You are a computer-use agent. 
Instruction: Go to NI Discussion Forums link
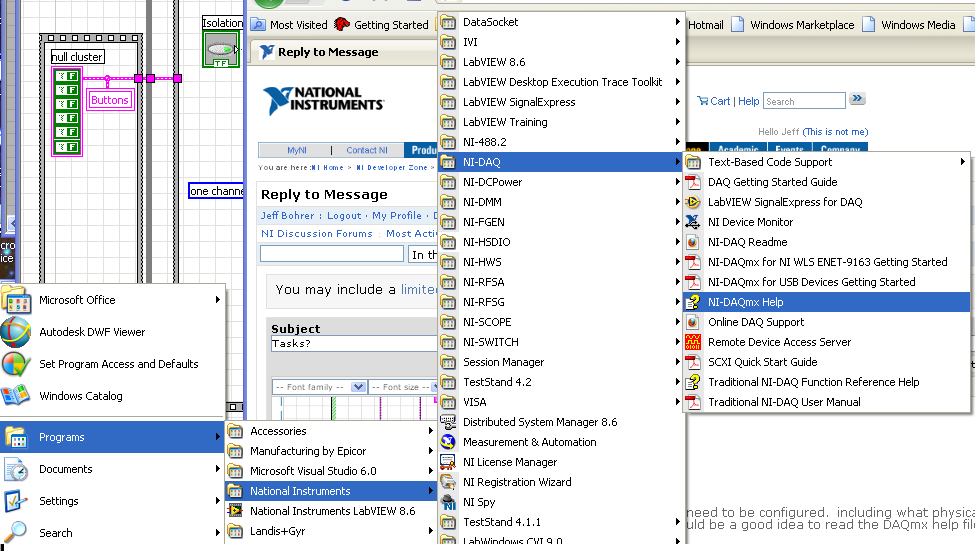tap(317, 234)
